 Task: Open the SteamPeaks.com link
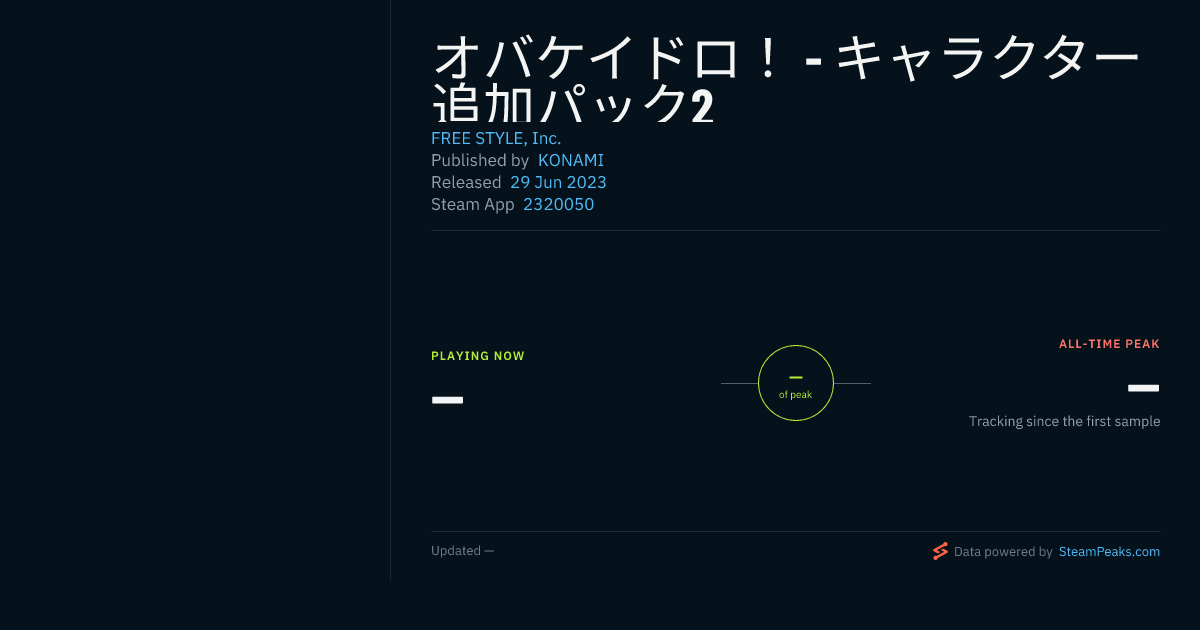pyautogui.click(x=1109, y=551)
